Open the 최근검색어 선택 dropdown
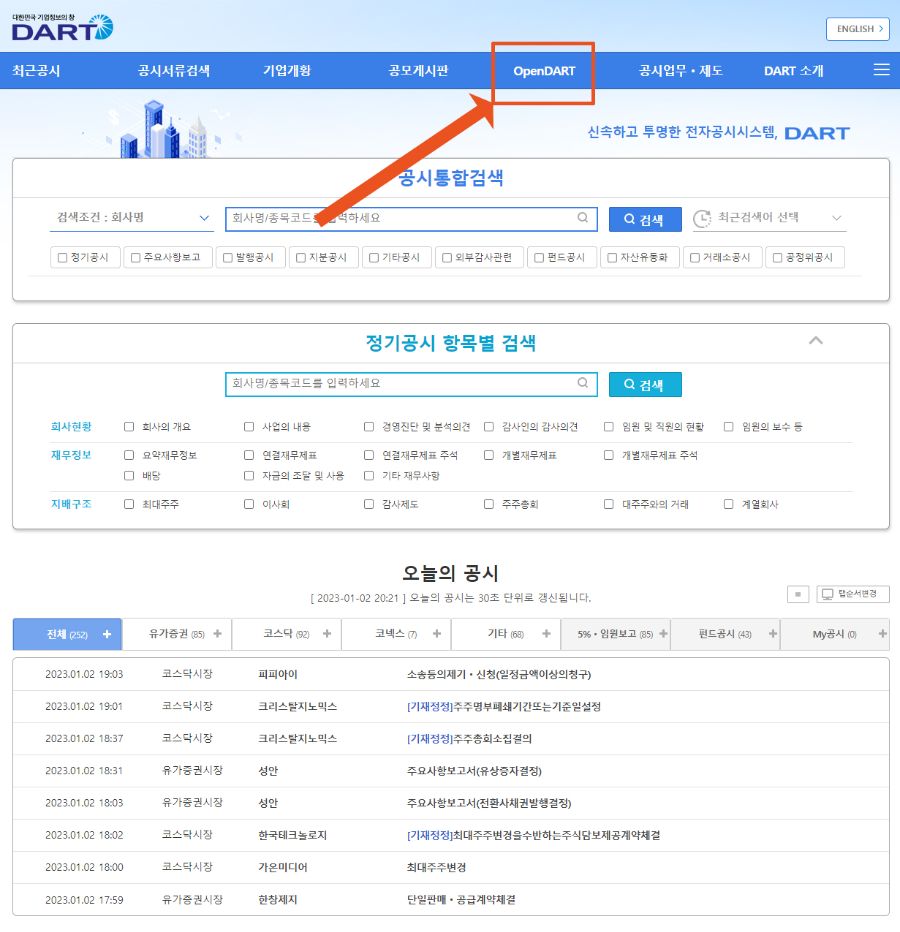The image size is (900, 932). (769, 218)
